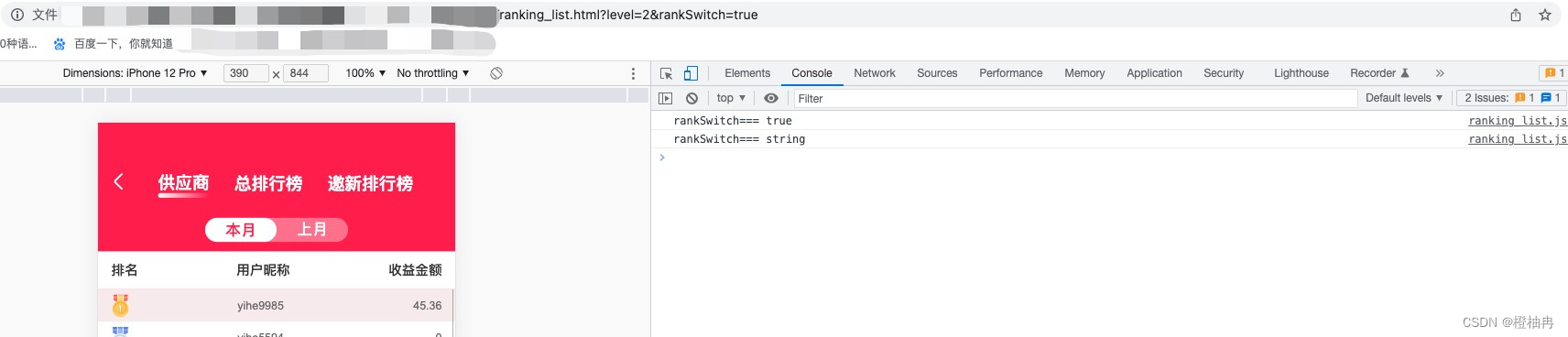The image size is (1568, 337).
Task: Open the Baidu bookmark
Action: click(x=114, y=43)
